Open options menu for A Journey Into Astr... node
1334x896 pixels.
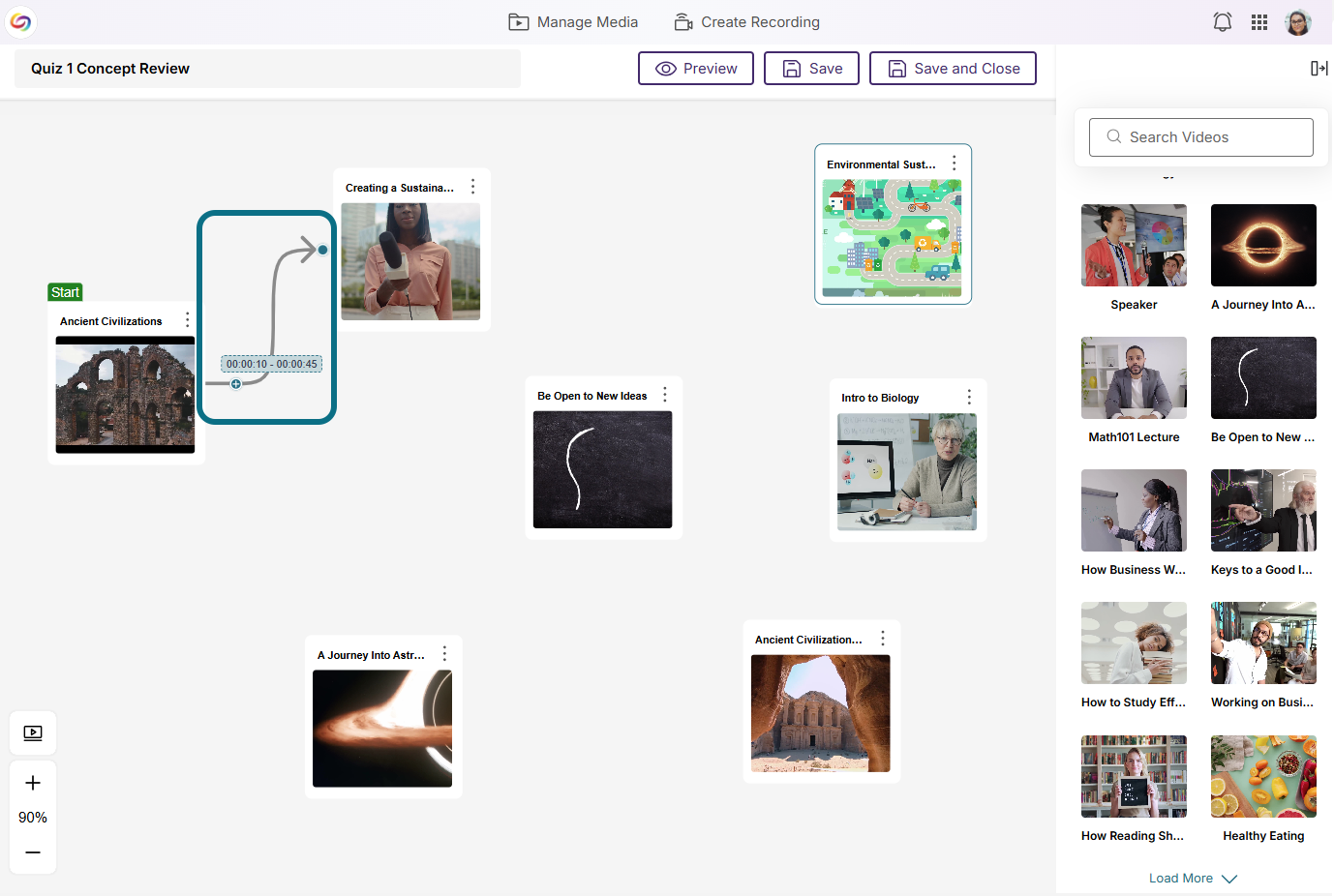pos(444,654)
